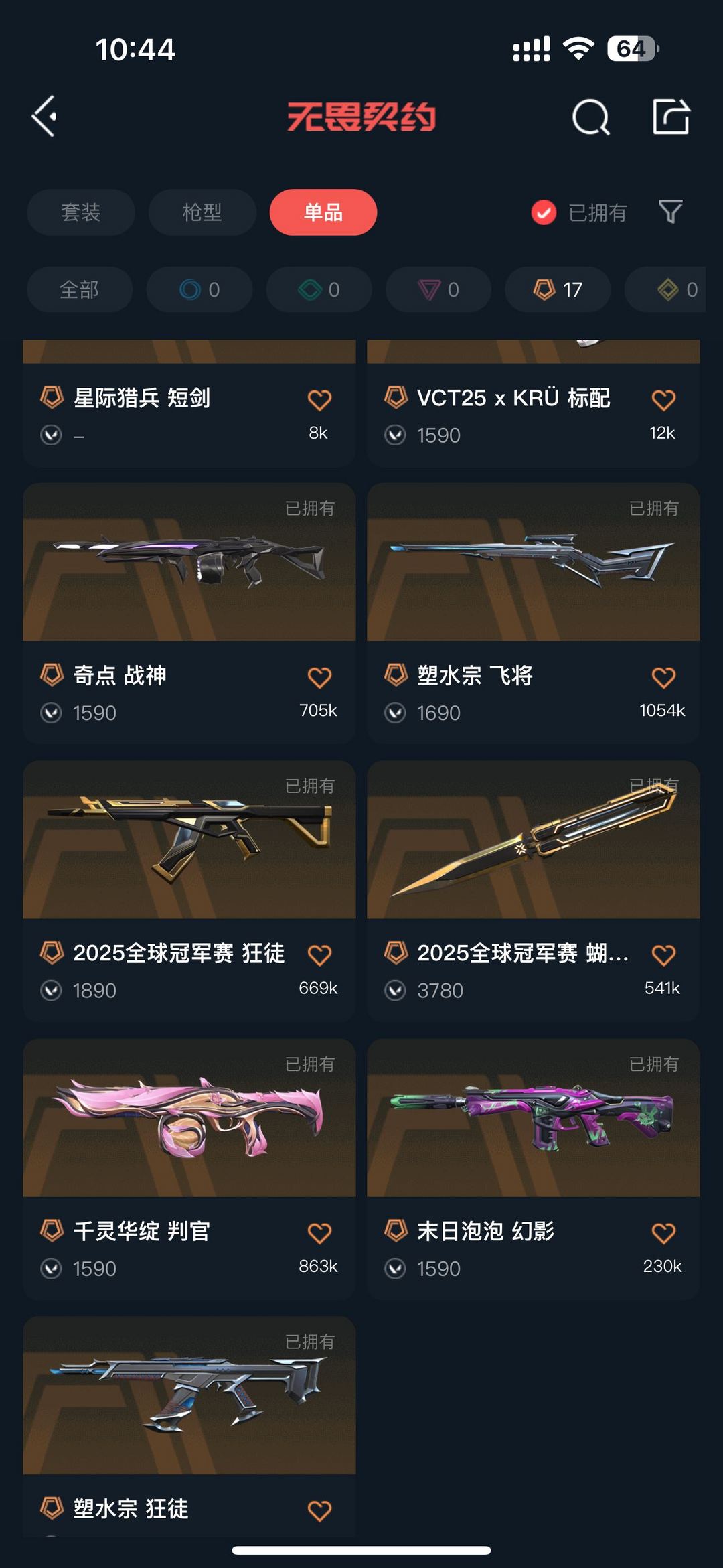Screen dimensions: 723x1568
Task: Open the filter funnel icon
Action: tap(670, 212)
